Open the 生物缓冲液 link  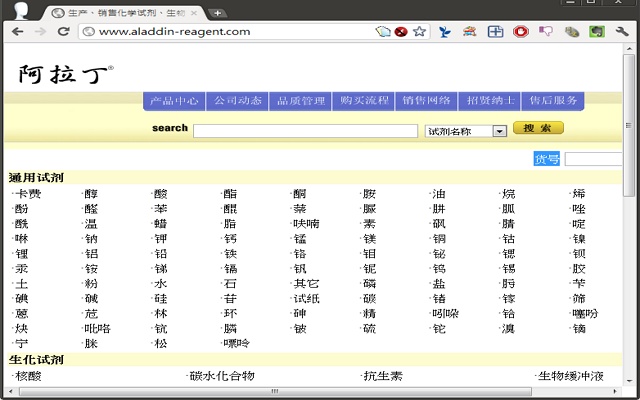tap(571, 376)
